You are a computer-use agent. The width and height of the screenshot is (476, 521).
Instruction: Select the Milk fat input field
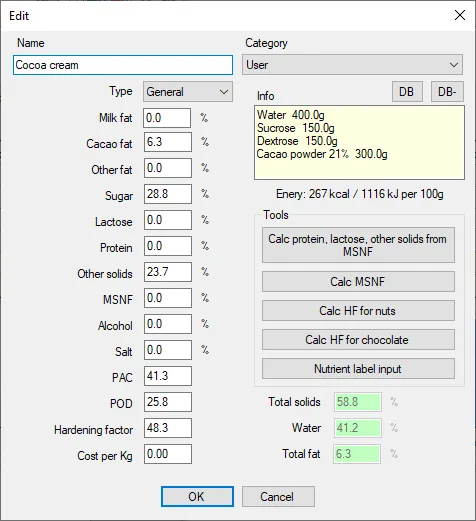pyautogui.click(x=167, y=118)
